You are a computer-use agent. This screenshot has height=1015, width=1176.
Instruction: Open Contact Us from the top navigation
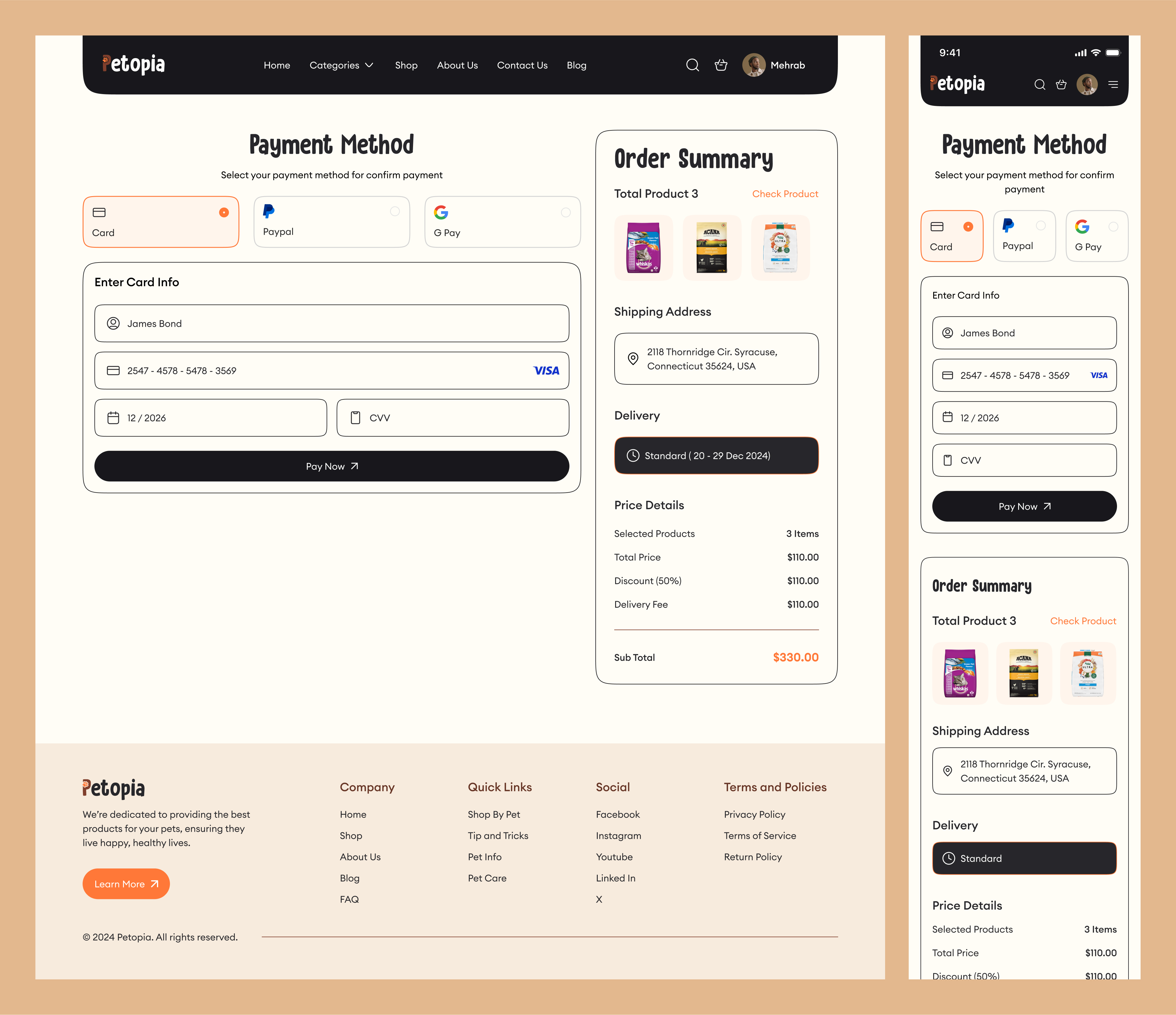(x=522, y=65)
